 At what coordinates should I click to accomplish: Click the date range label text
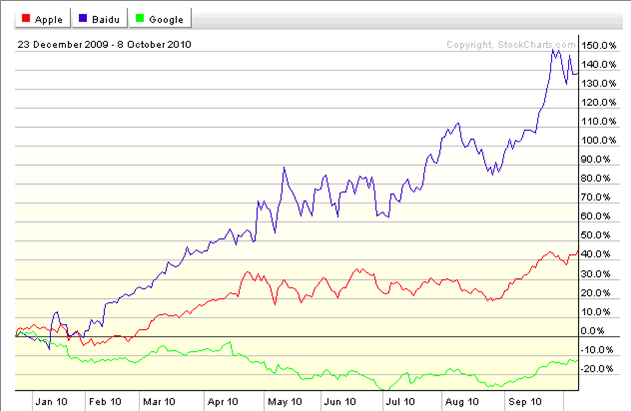point(104,45)
